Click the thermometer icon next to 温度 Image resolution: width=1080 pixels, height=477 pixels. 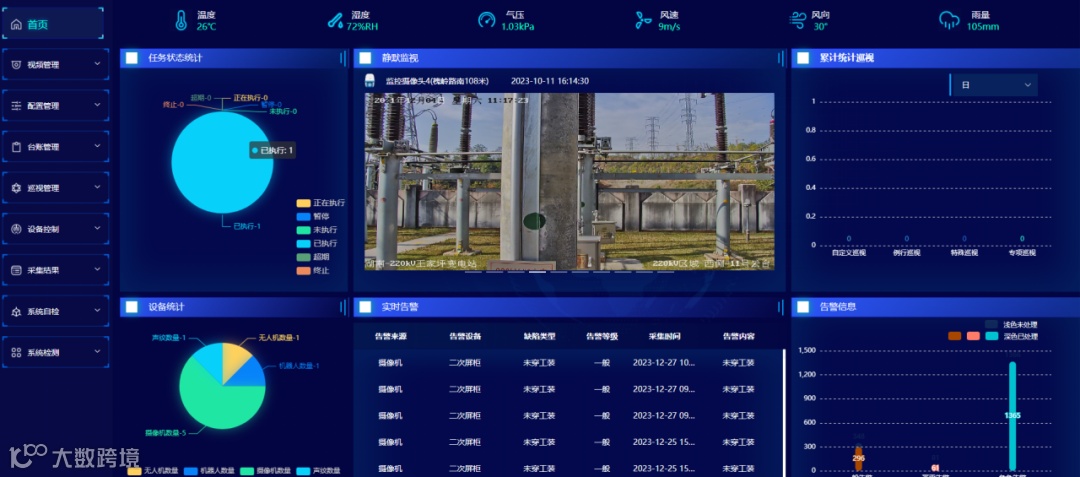181,21
